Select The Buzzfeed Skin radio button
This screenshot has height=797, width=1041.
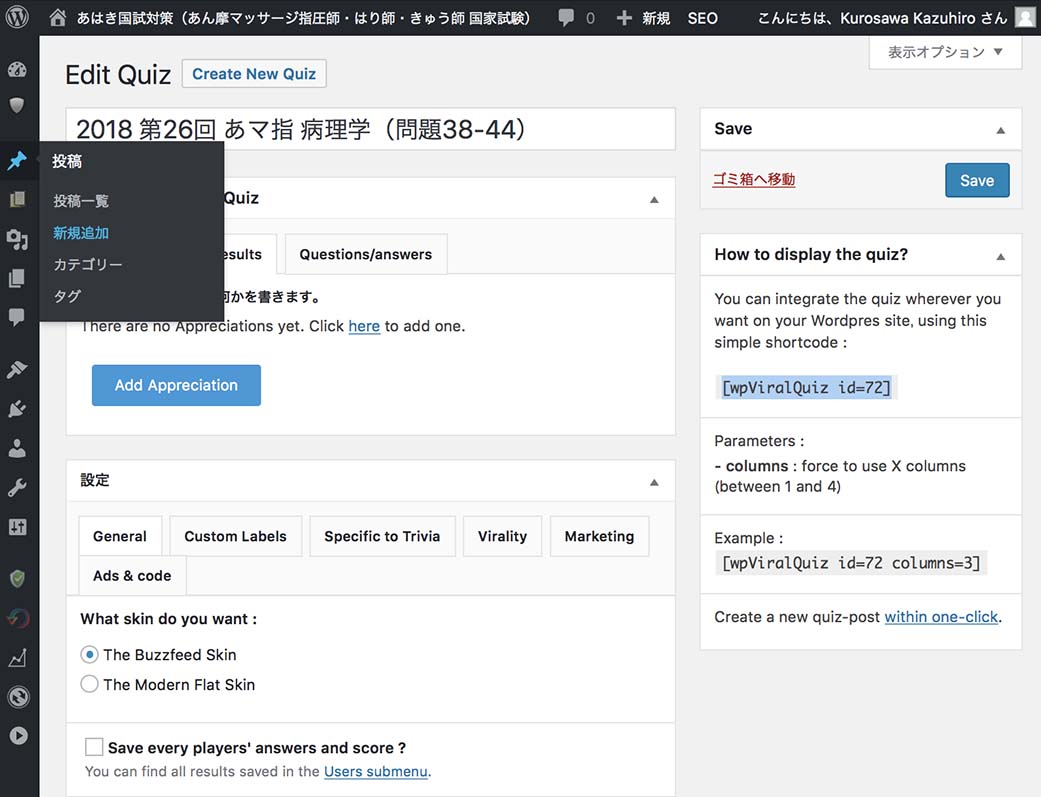point(90,655)
